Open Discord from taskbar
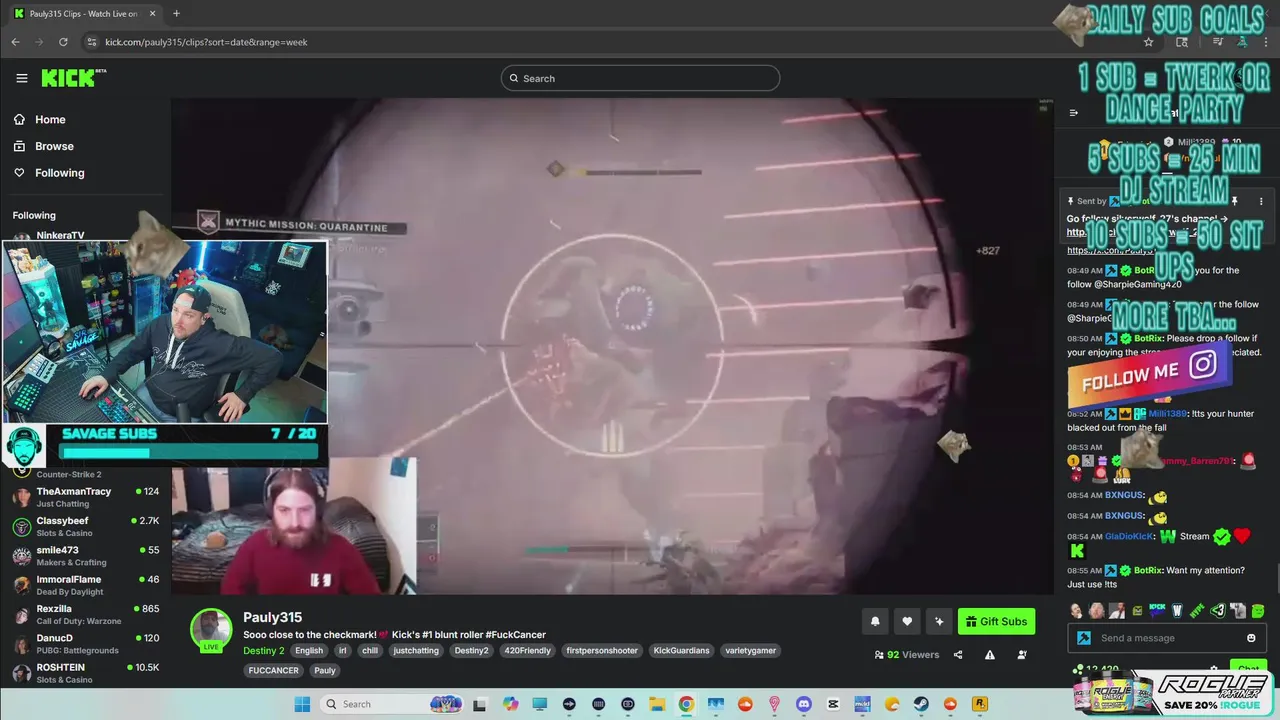Viewport: 1280px width, 720px height. (804, 704)
